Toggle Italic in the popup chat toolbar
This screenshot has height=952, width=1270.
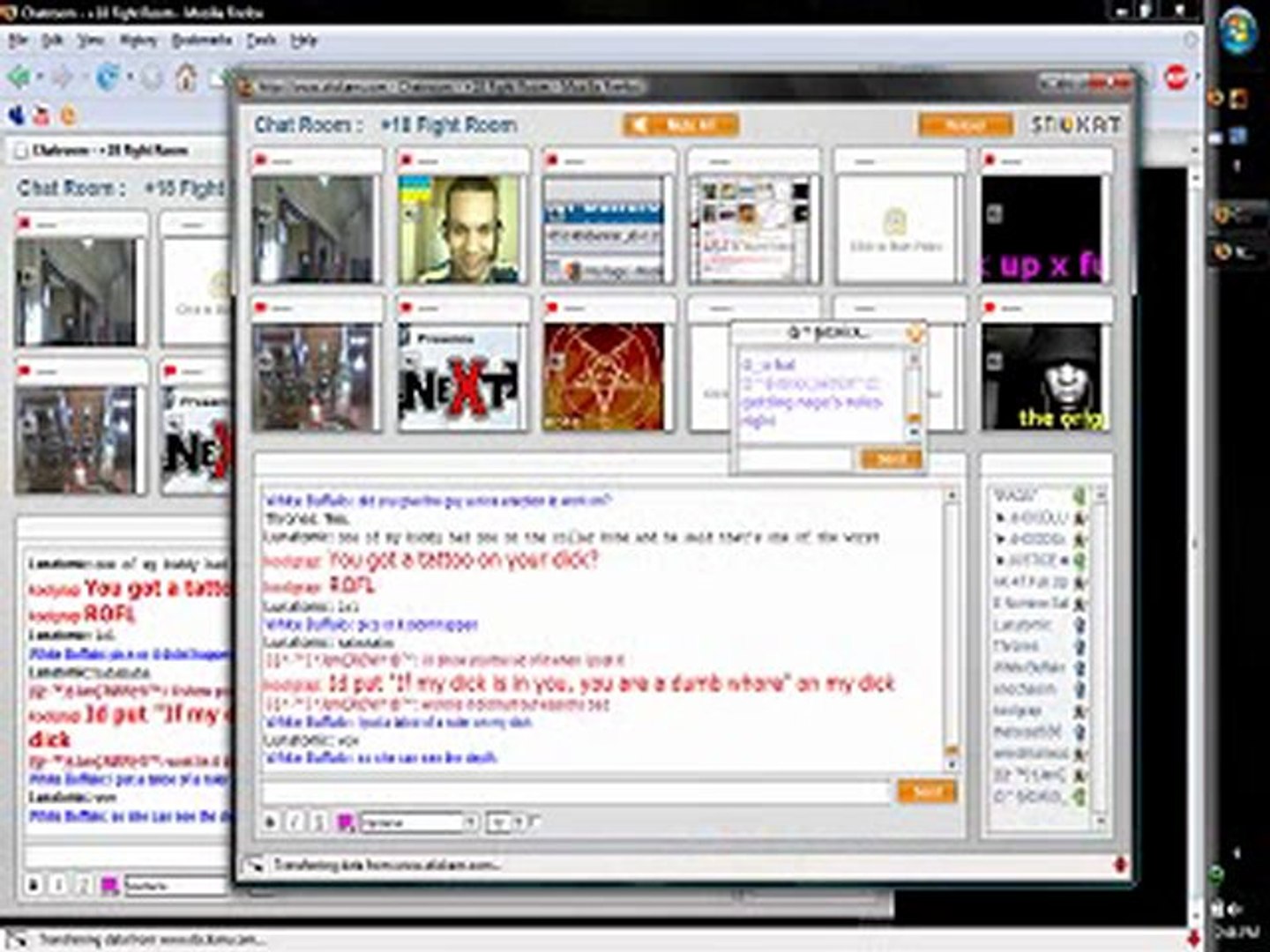pyautogui.click(x=295, y=822)
